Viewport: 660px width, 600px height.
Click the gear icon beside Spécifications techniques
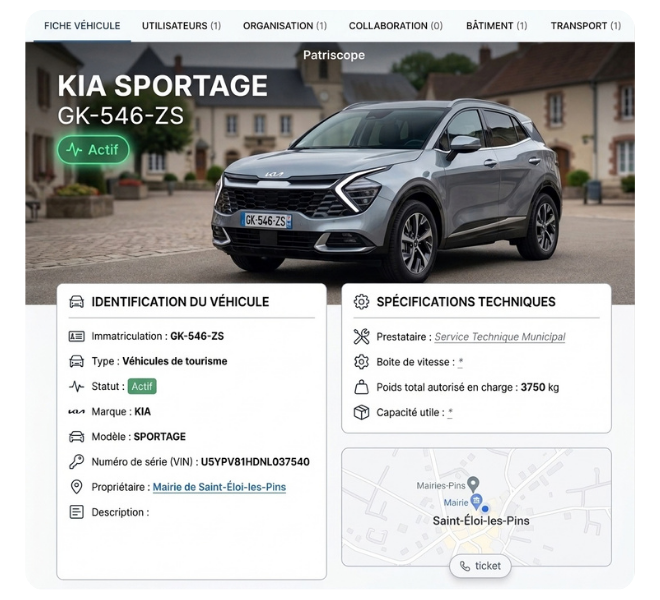tap(361, 301)
